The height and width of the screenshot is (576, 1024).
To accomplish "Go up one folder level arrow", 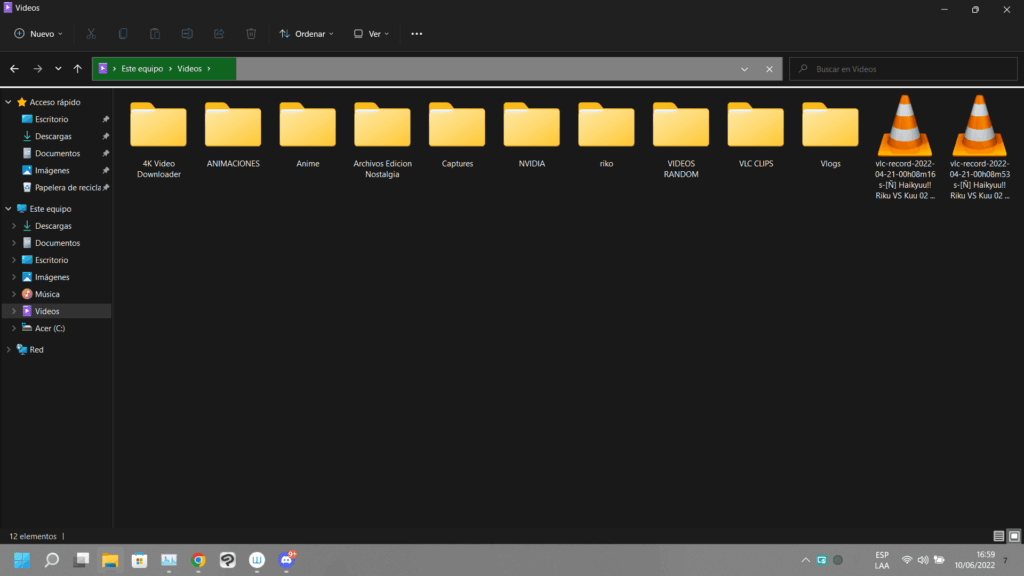I will pos(78,69).
